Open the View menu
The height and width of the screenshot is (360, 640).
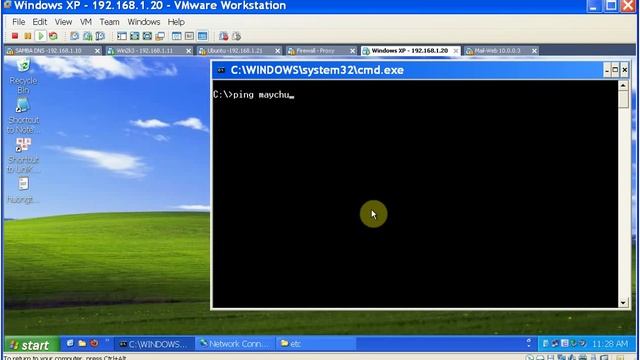63,22
